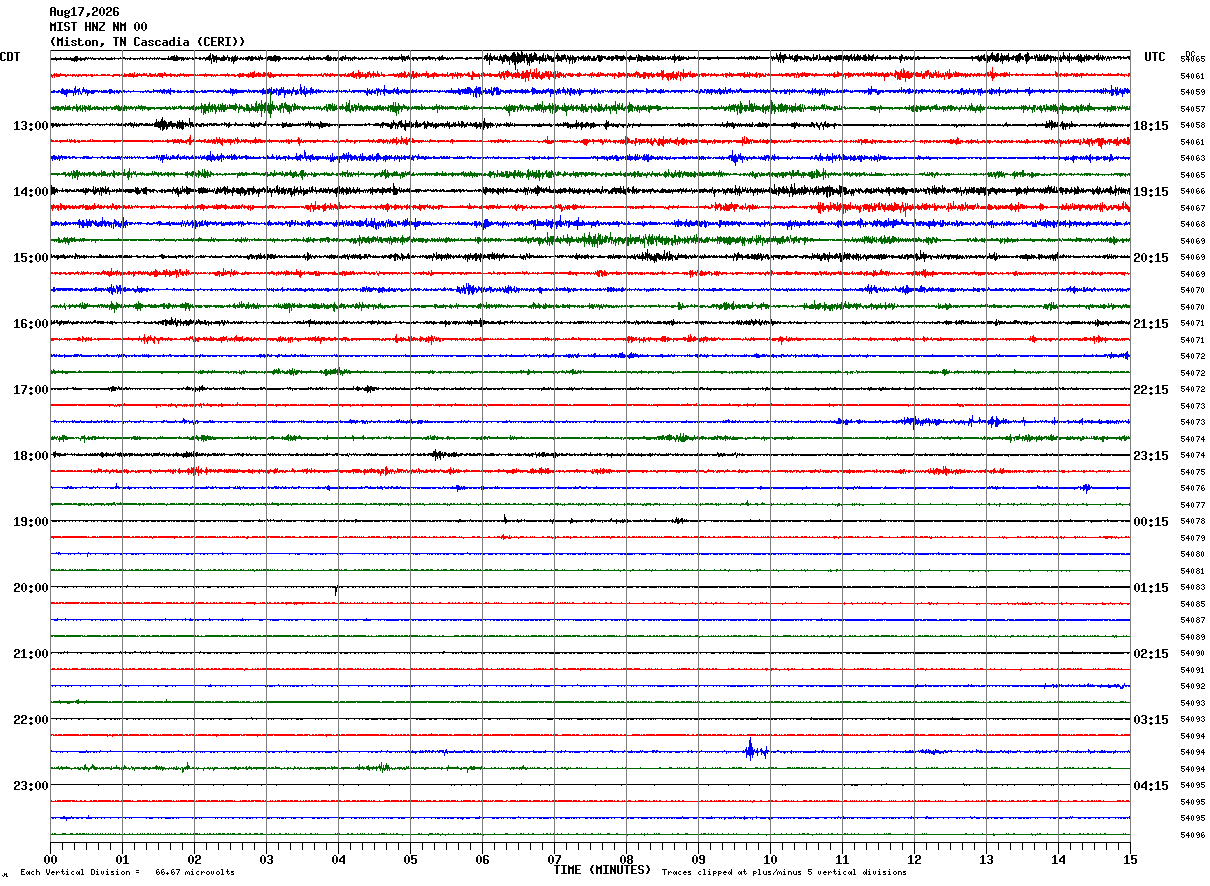The height and width of the screenshot is (886, 1210).
Task: Click the 18:15 UTC time label
Action: pos(1151,125)
